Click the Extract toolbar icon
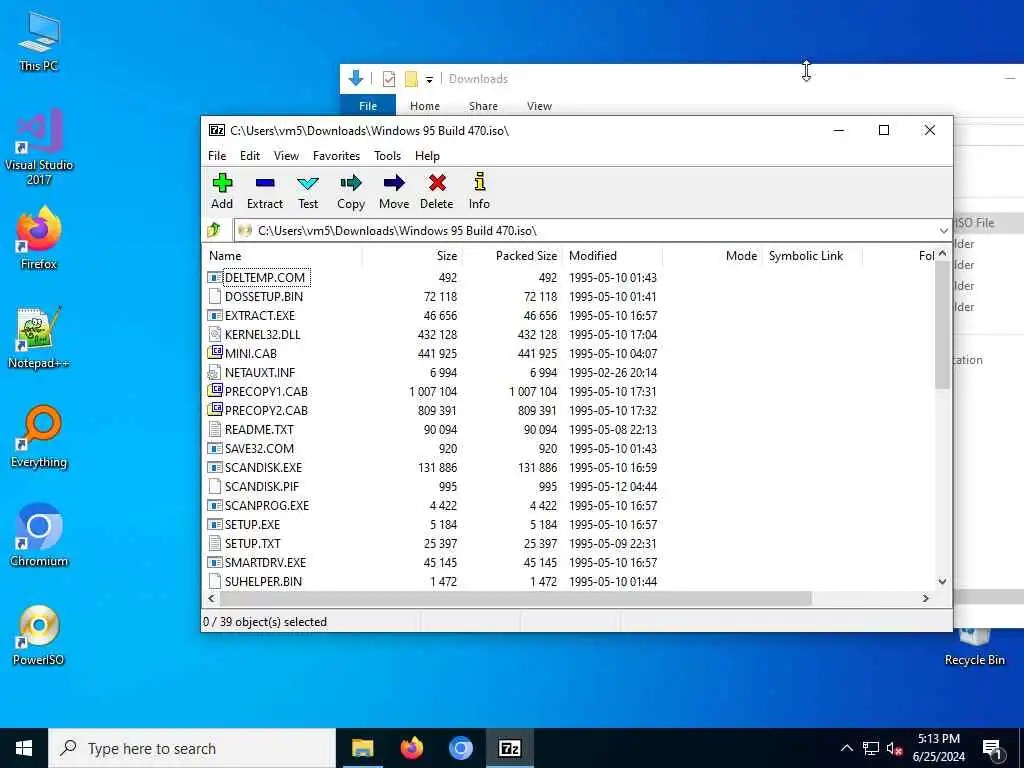Image resolution: width=1024 pixels, height=768 pixels. pos(264,191)
